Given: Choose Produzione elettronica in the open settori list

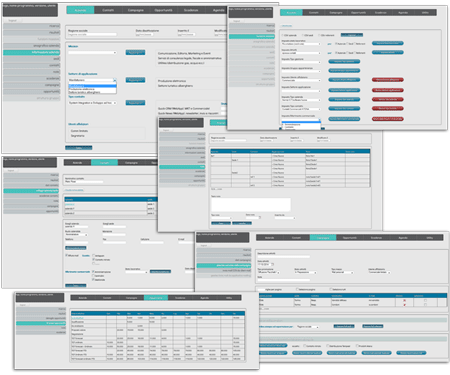Looking at the screenshot, I should click(82, 89).
